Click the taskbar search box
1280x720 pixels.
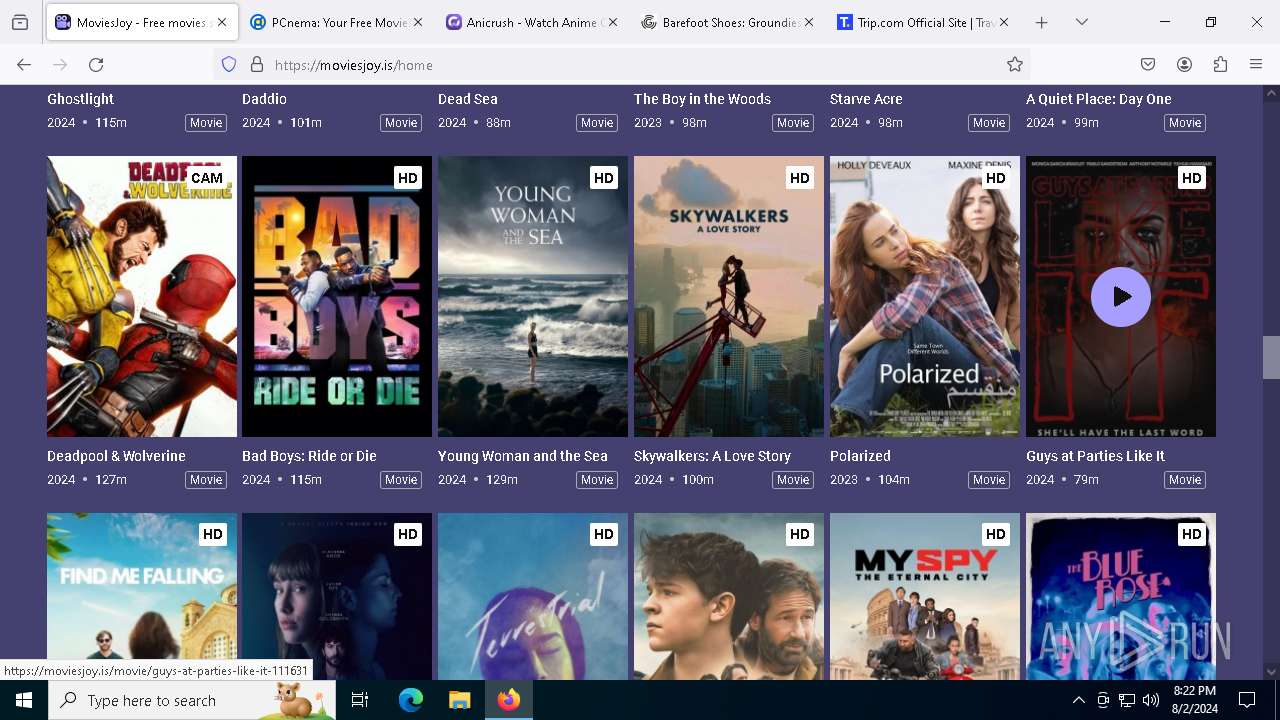tap(192, 700)
